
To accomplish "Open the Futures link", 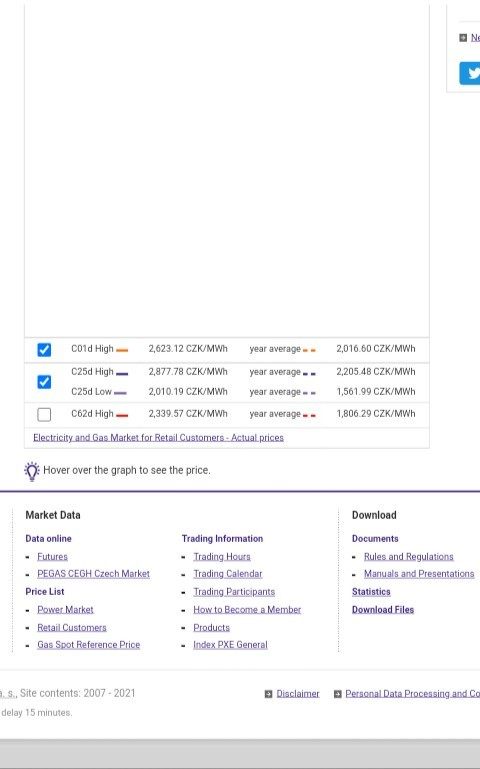I will click(52, 557).
